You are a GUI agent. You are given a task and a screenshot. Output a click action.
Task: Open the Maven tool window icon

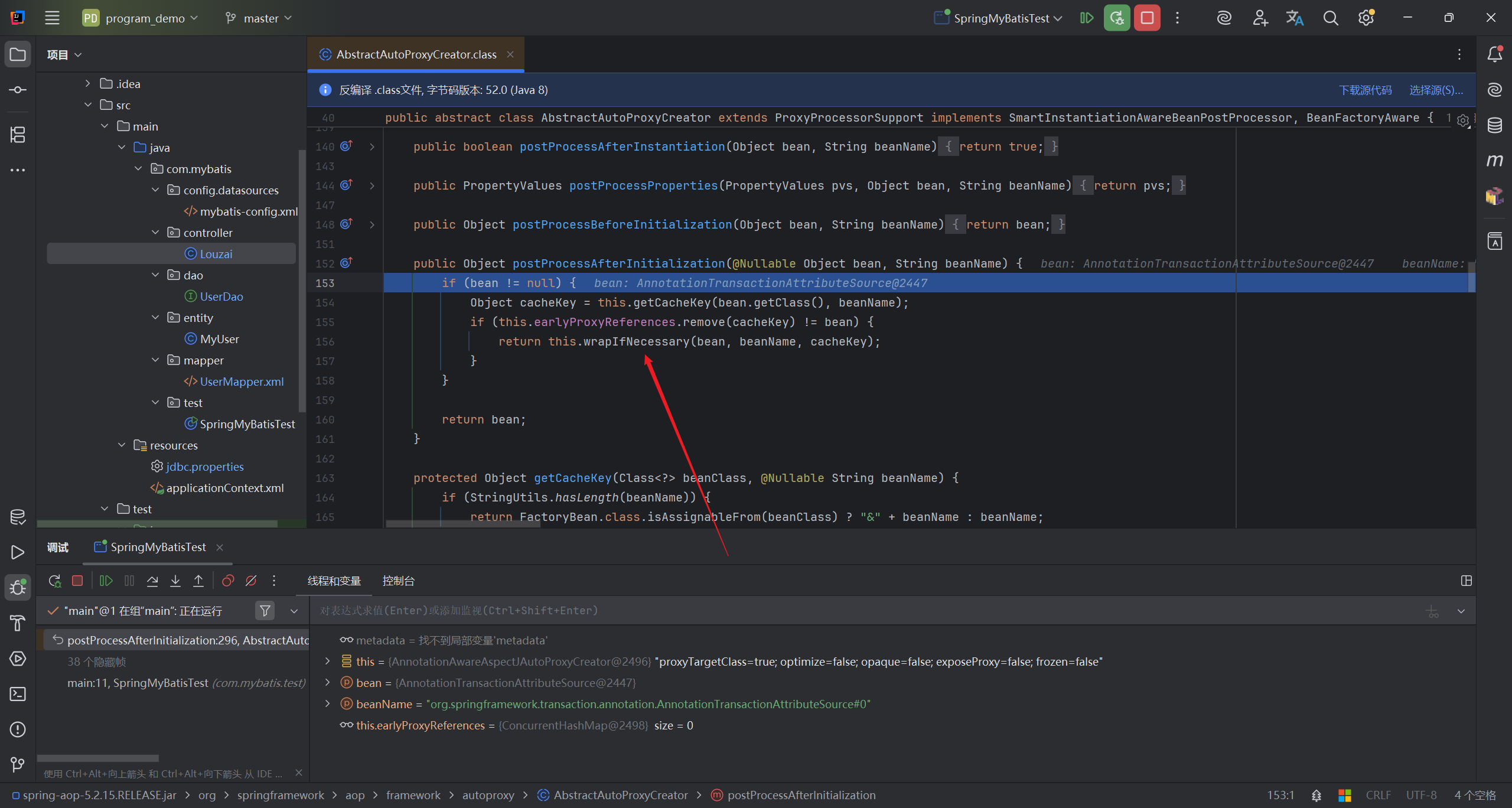1494,161
